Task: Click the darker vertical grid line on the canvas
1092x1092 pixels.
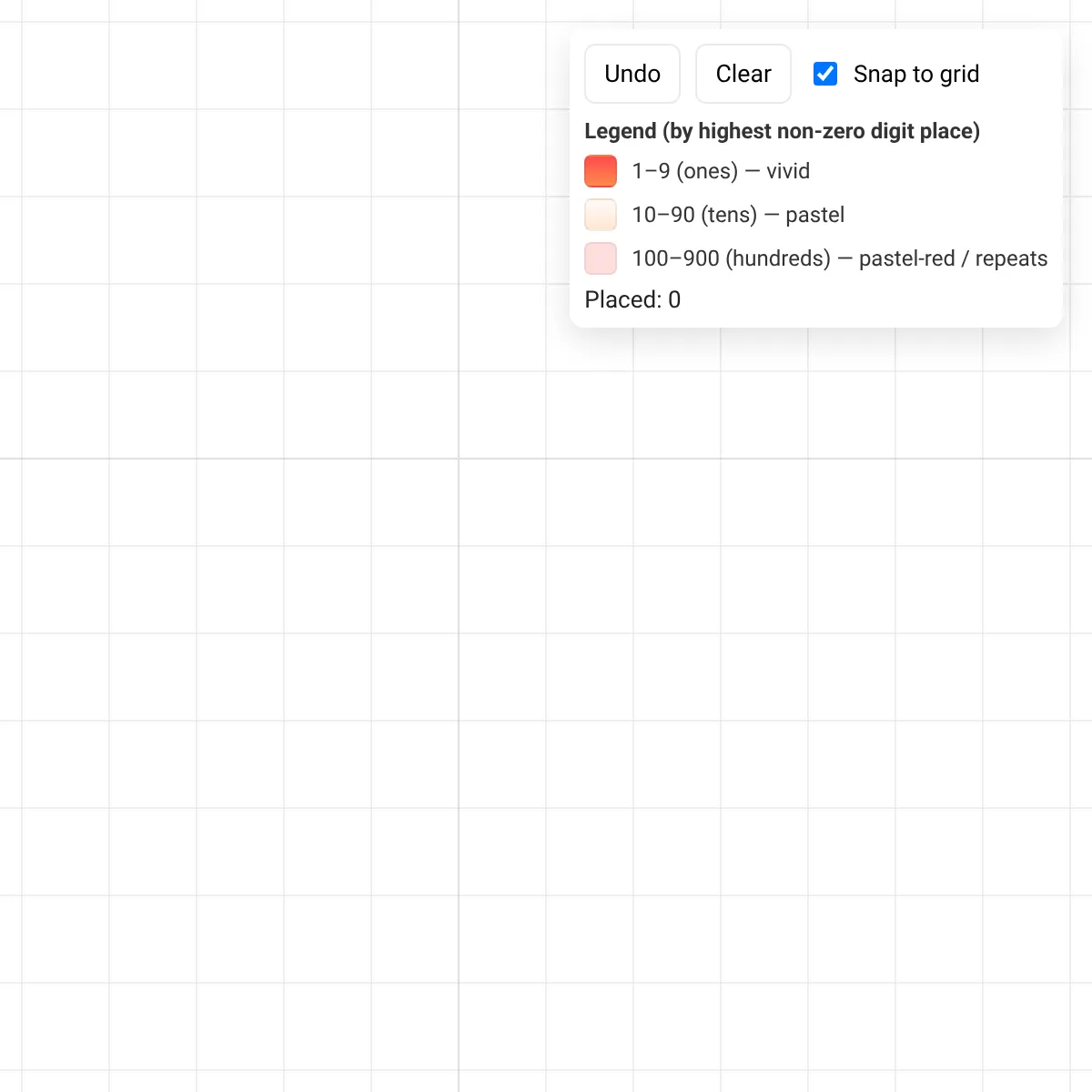Action: click(x=459, y=728)
